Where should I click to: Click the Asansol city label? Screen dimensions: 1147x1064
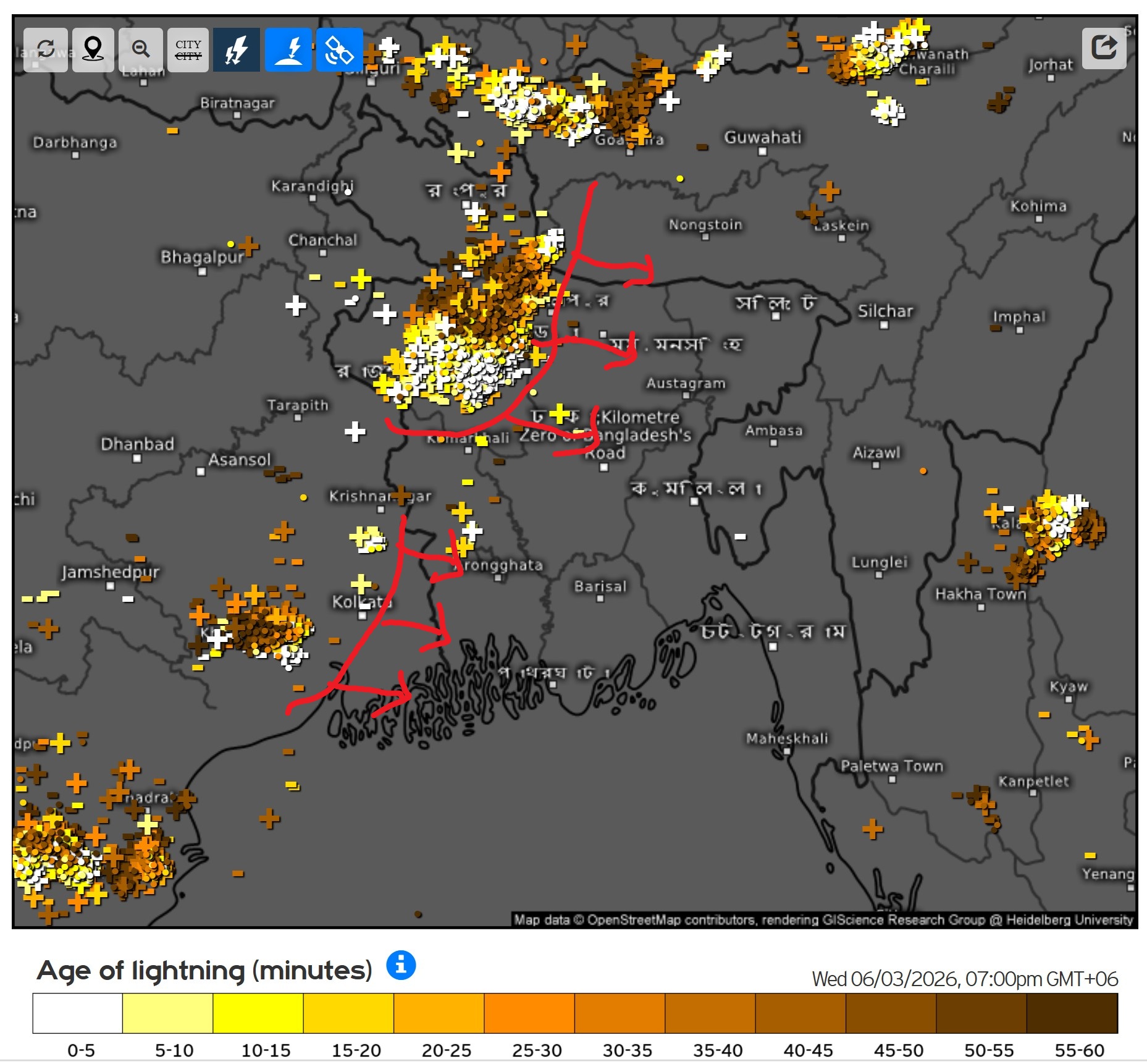tap(240, 460)
